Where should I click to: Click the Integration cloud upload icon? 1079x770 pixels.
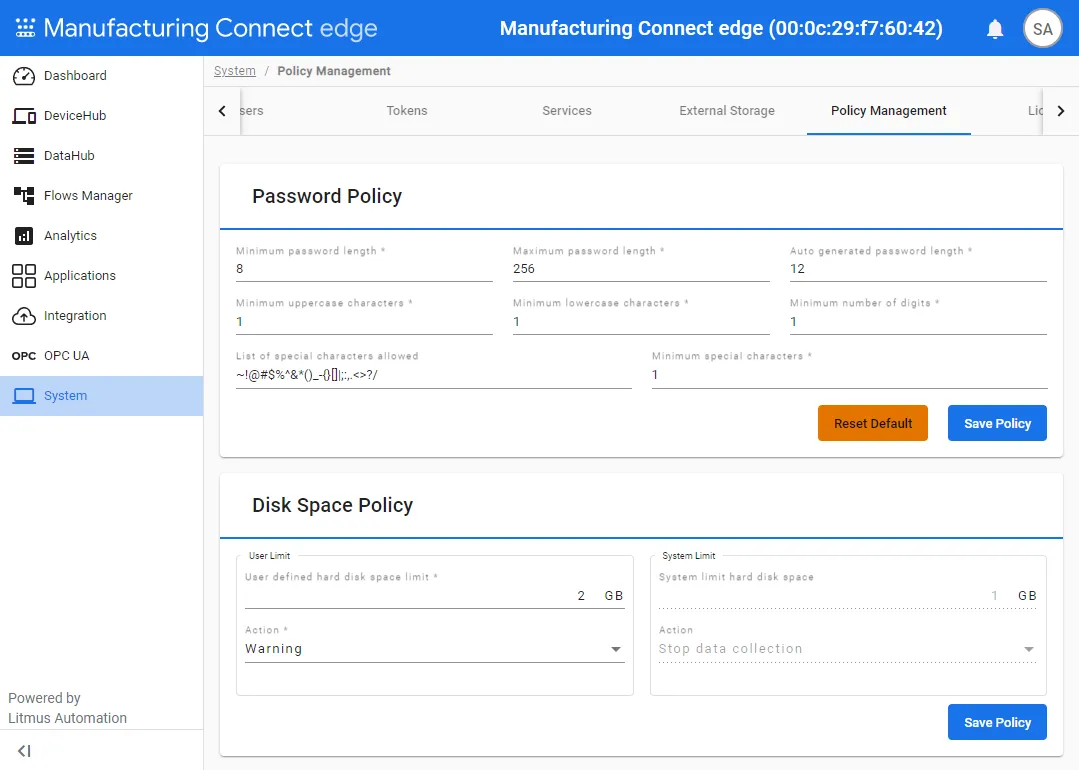pos(24,316)
